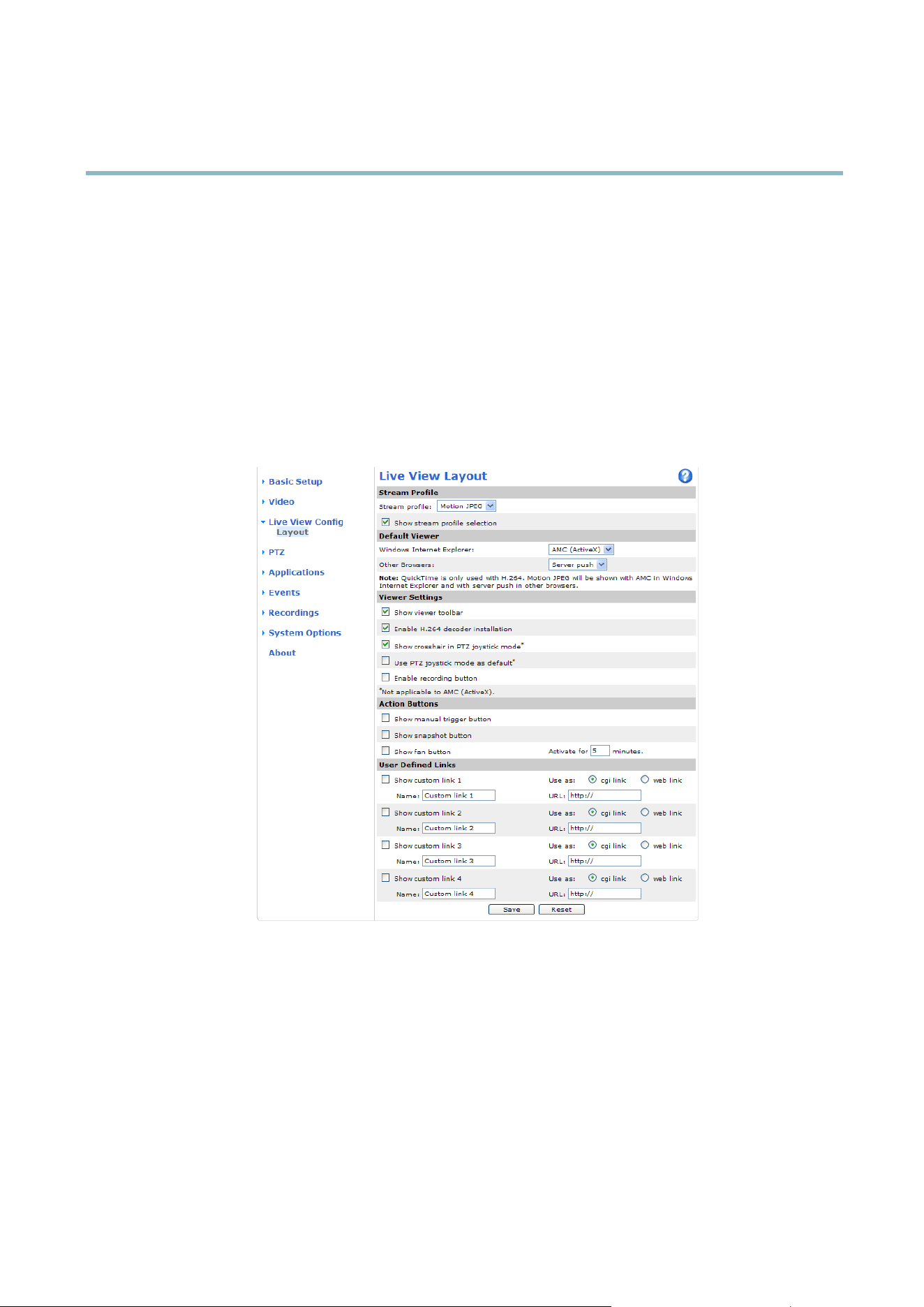The width and height of the screenshot is (924, 1307).
Task: Click the Save button
Action: click(512, 910)
